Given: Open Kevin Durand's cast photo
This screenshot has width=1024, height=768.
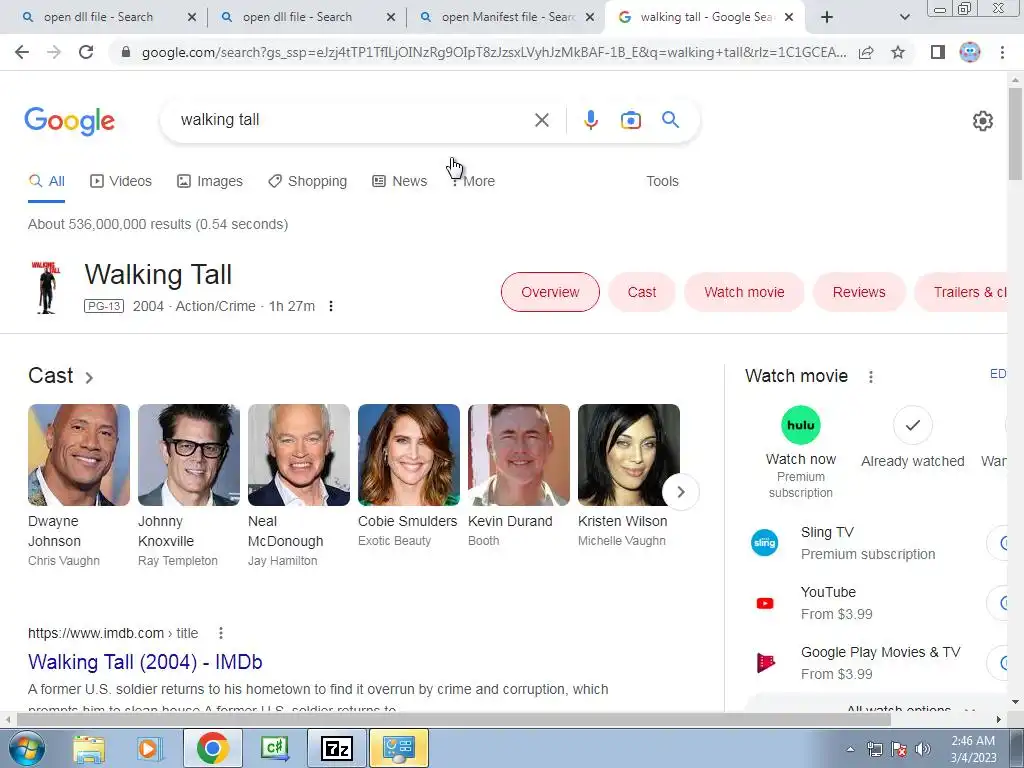Looking at the screenshot, I should [x=519, y=455].
